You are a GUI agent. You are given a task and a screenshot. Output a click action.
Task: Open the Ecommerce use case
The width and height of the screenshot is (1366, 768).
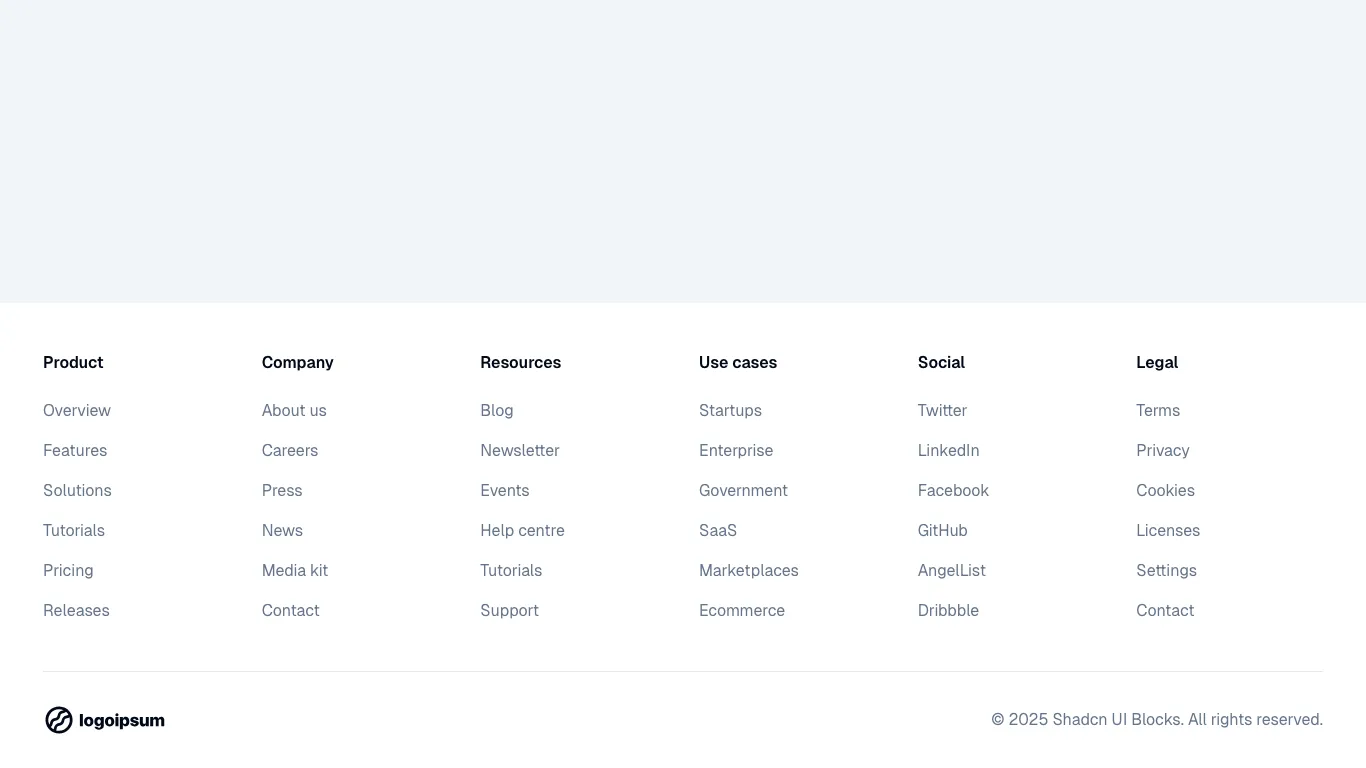pyautogui.click(x=742, y=610)
